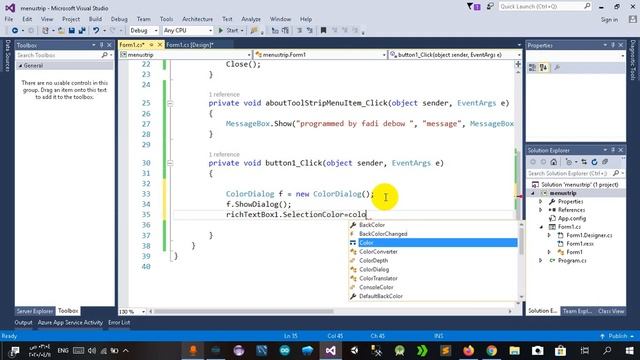Expand the Properties node in Solution Explorer
The width and height of the screenshot is (640, 360).
(541, 202)
